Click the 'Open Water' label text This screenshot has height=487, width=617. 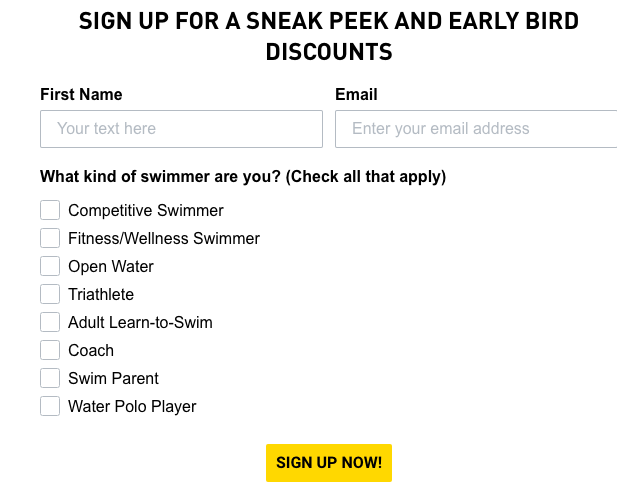(x=111, y=267)
